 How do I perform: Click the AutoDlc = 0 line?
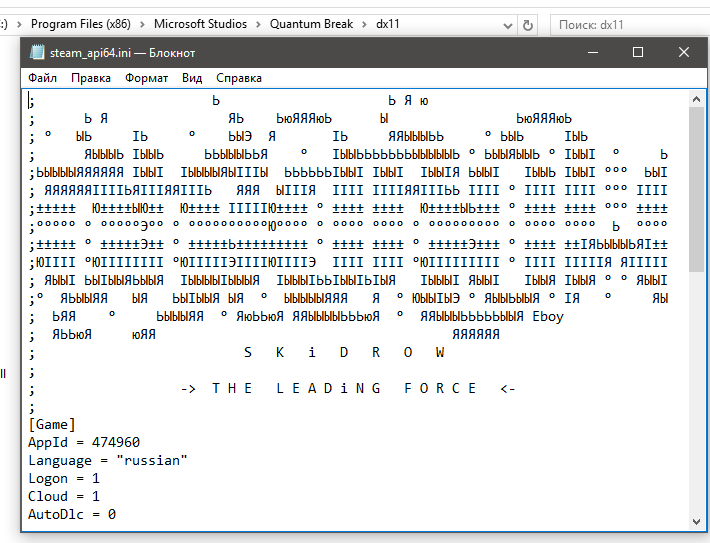click(x=72, y=514)
